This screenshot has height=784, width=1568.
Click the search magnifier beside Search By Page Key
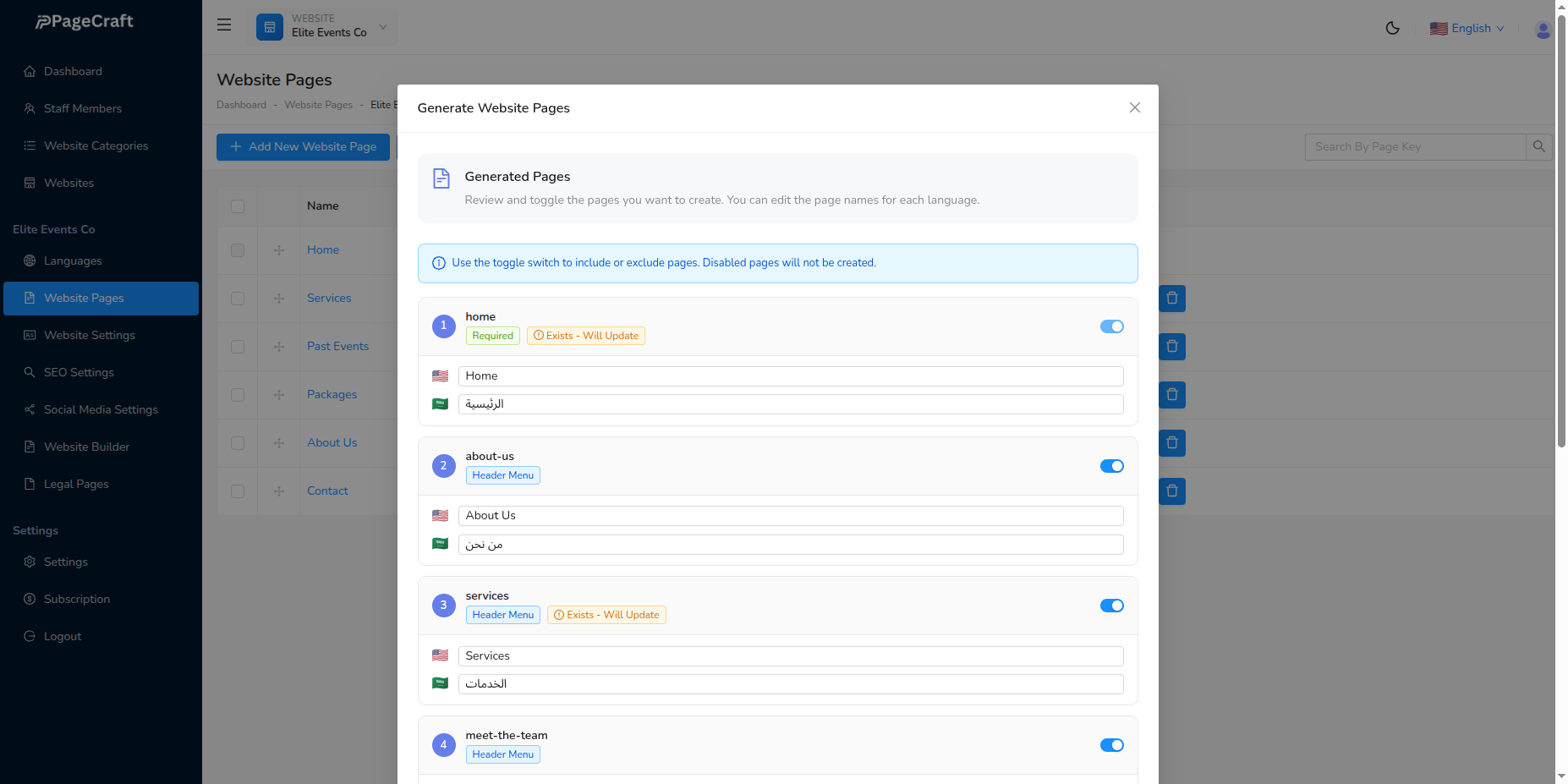tap(1539, 146)
